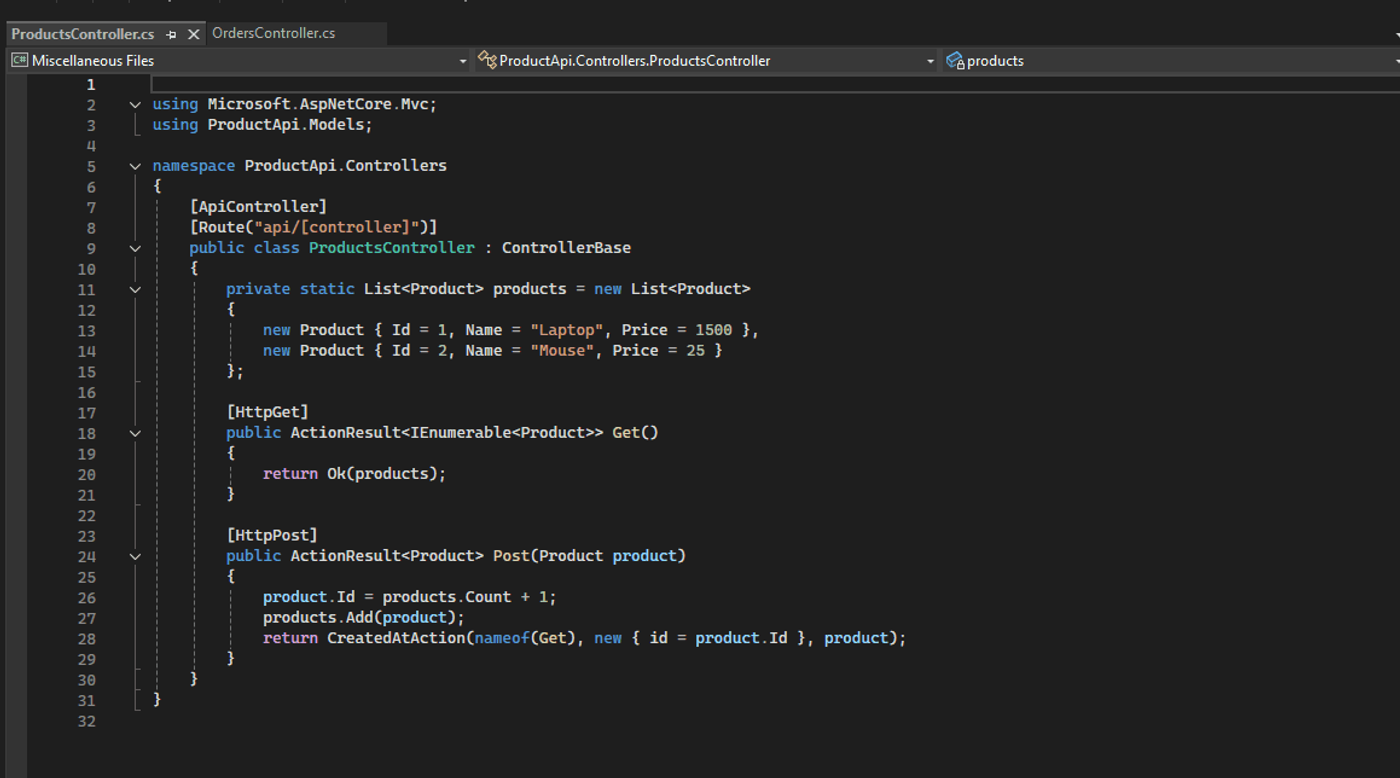Viewport: 1400px width, 778px height.
Task: Click the 'return Ok(products);' statement
Action: point(354,474)
